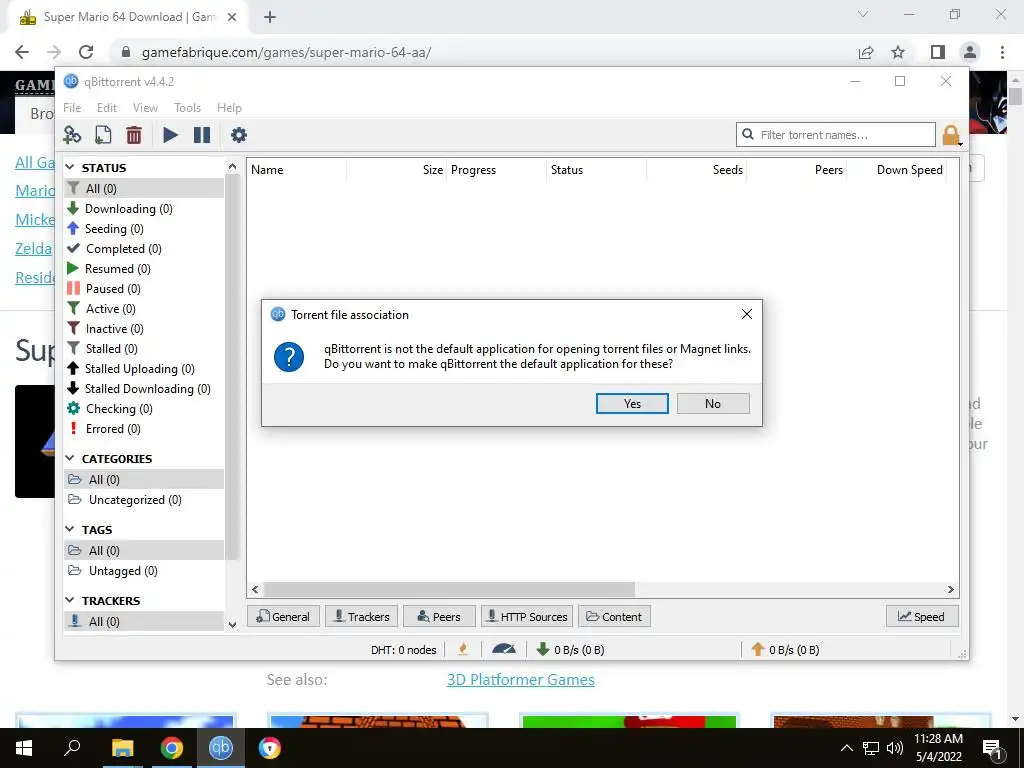Select All (0) under TAGS
Image resolution: width=1024 pixels, height=768 pixels.
tap(144, 551)
